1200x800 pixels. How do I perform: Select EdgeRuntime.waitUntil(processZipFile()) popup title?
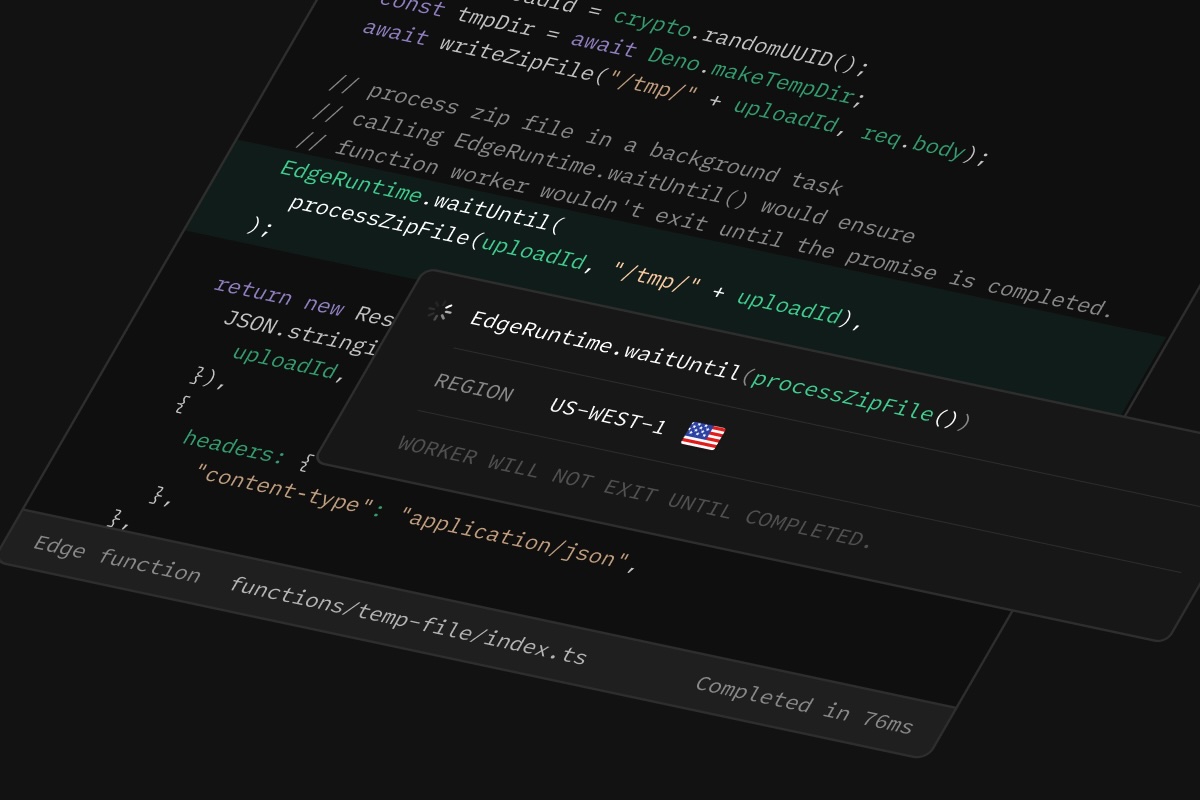[x=720, y=370]
